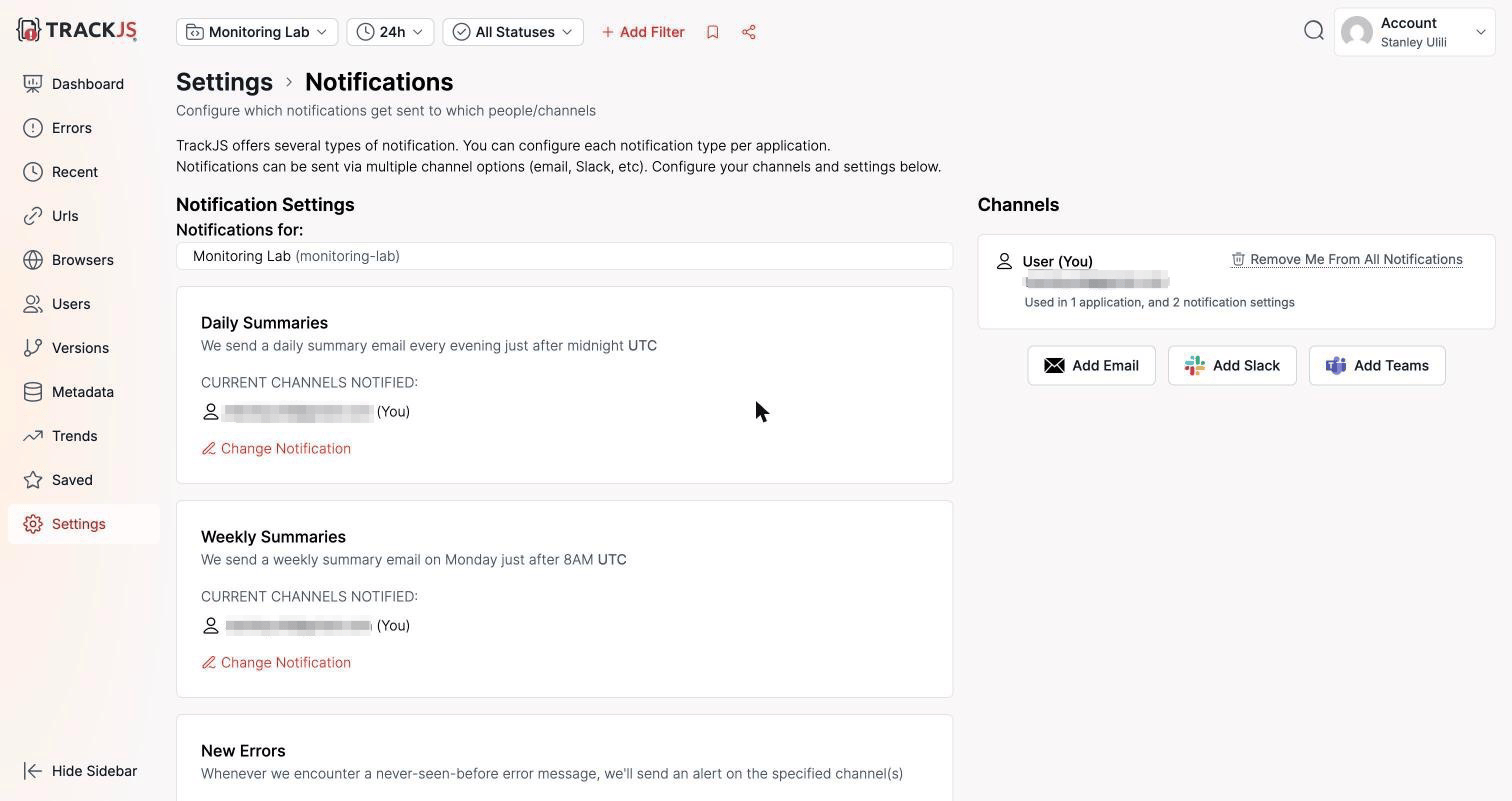The height and width of the screenshot is (801, 1512).
Task: Open the Metadata database icon
Action: click(33, 392)
